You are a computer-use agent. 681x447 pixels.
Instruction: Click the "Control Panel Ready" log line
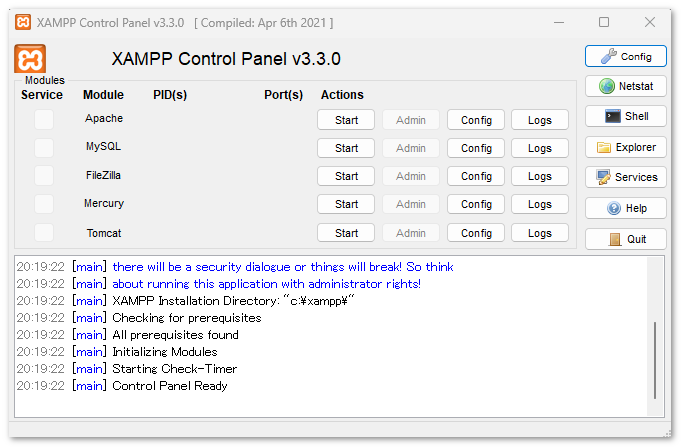[x=122, y=386]
